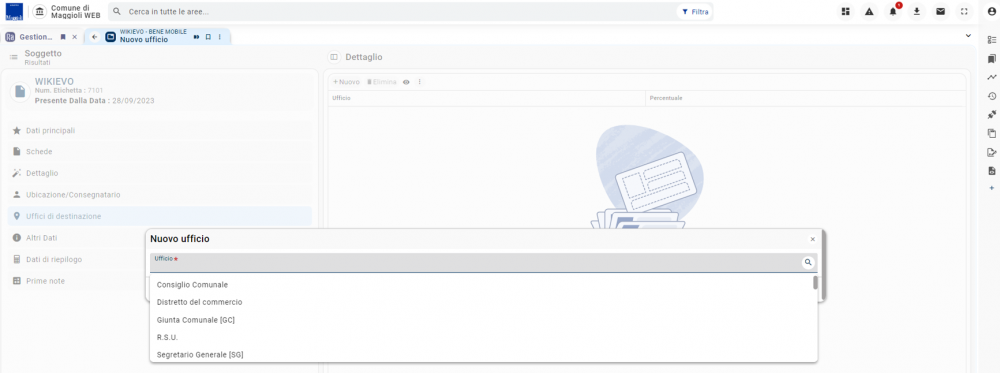Toggle bookmark on Nuovo ufficio tab
This screenshot has width=1000, height=373.
point(208,37)
